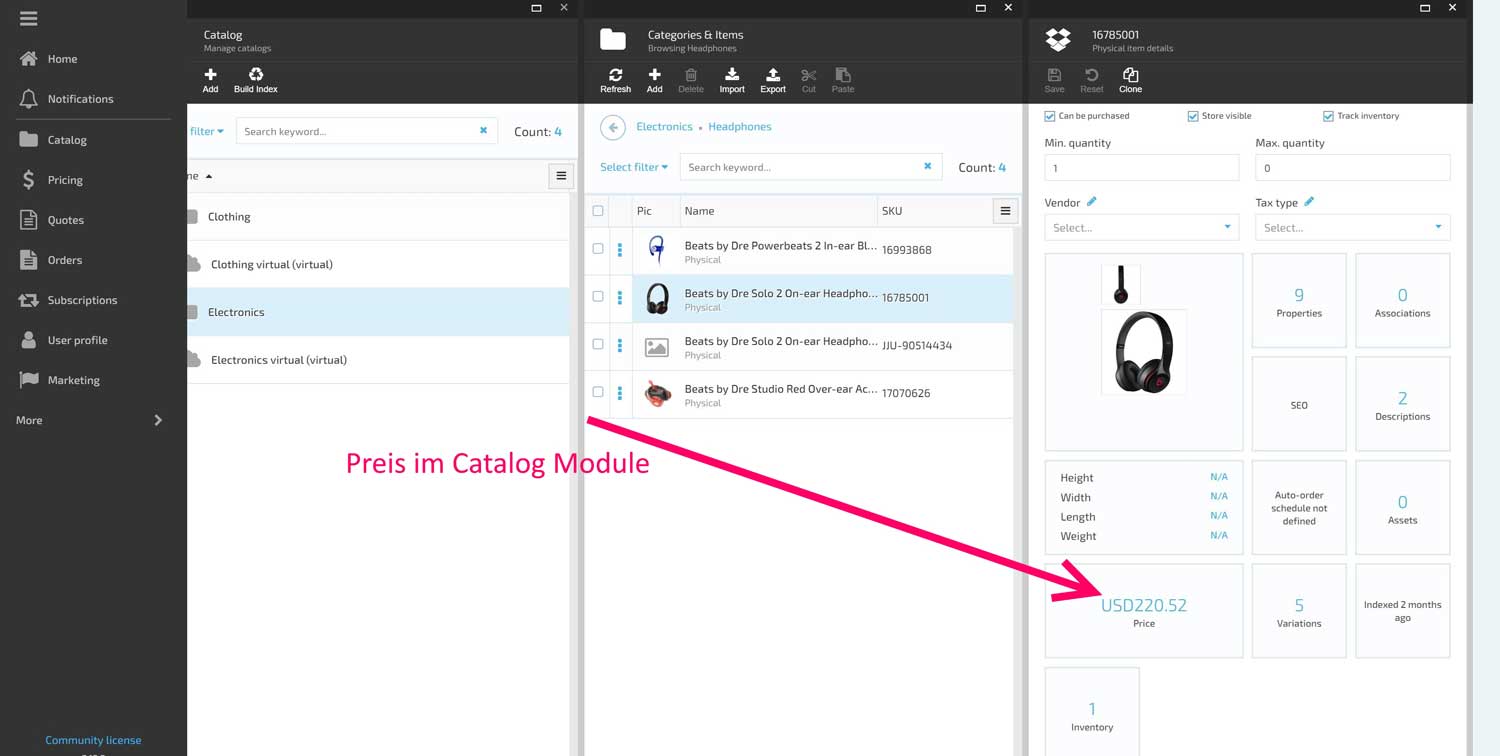Open the Properties widget
This screenshot has width=1500, height=756.
pos(1299,301)
